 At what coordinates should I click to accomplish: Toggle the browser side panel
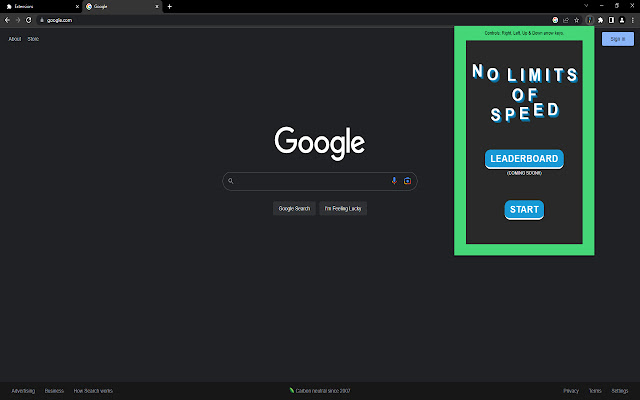coord(611,20)
